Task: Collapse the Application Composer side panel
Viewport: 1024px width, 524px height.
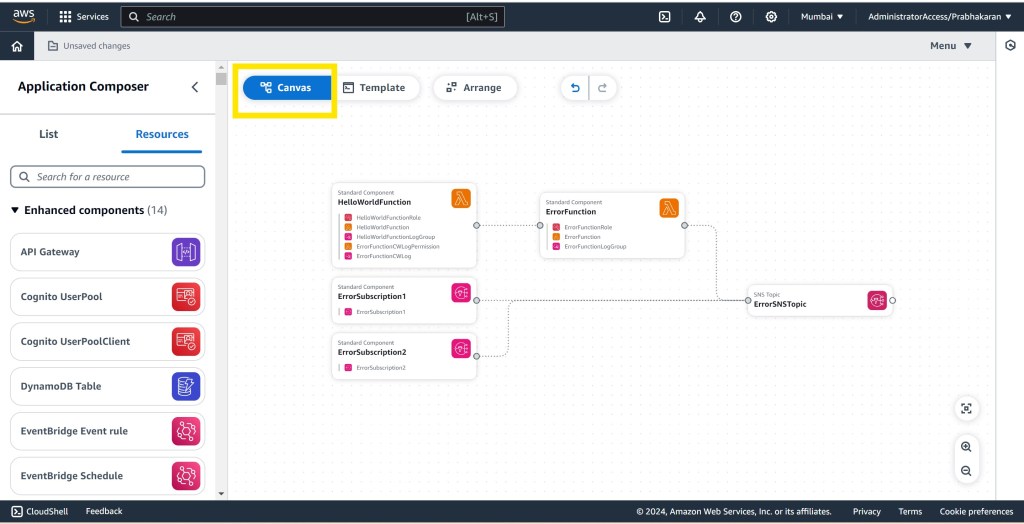Action: pos(195,87)
